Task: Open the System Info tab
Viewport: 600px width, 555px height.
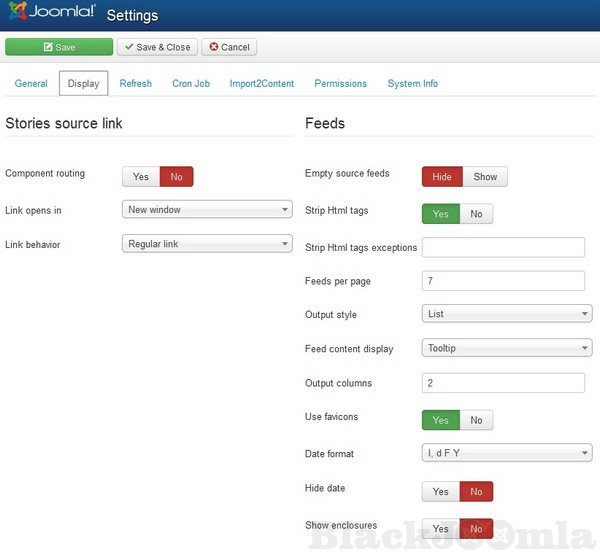Action: pyautogui.click(x=412, y=84)
